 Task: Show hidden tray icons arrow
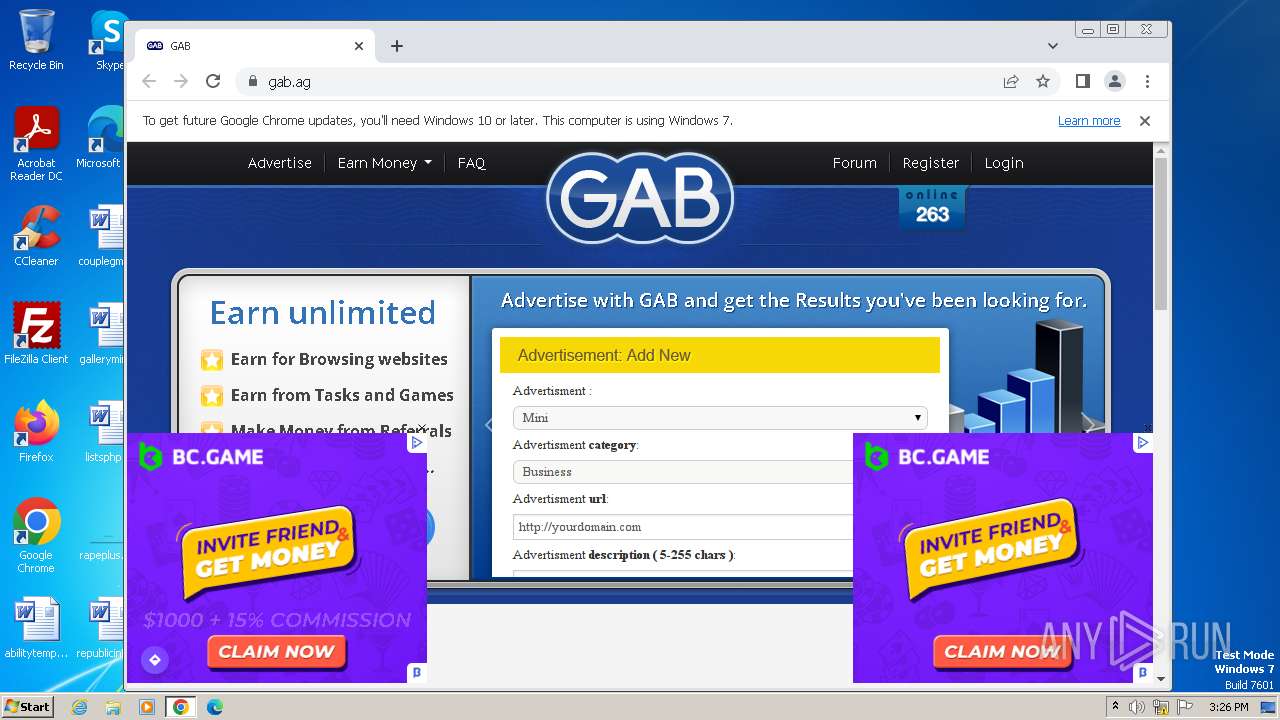point(1115,707)
